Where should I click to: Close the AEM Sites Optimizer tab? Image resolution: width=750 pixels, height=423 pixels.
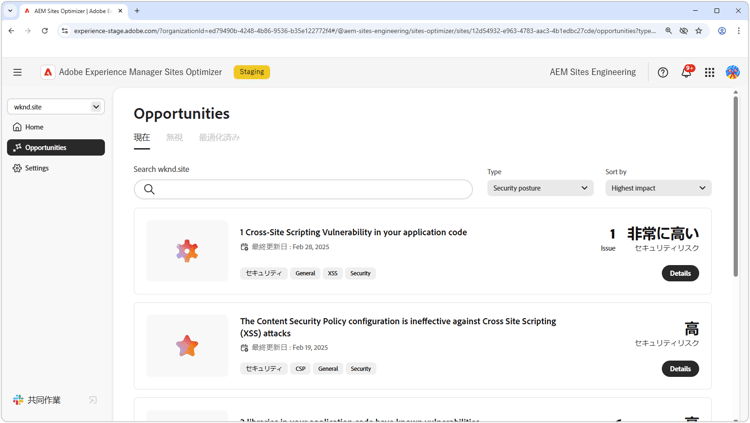[120, 11]
